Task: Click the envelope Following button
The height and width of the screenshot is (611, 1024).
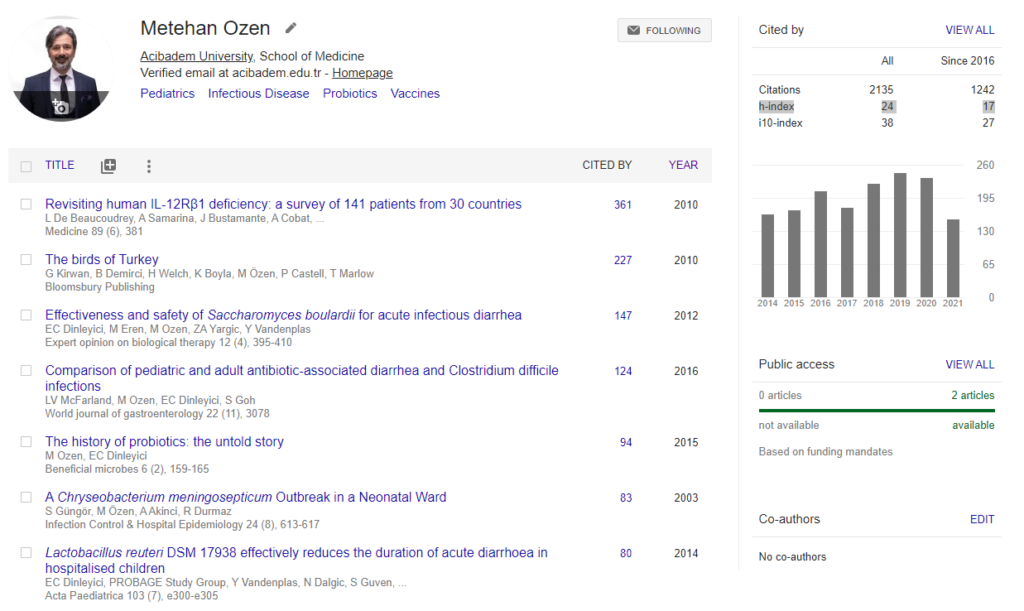Action: click(x=664, y=31)
